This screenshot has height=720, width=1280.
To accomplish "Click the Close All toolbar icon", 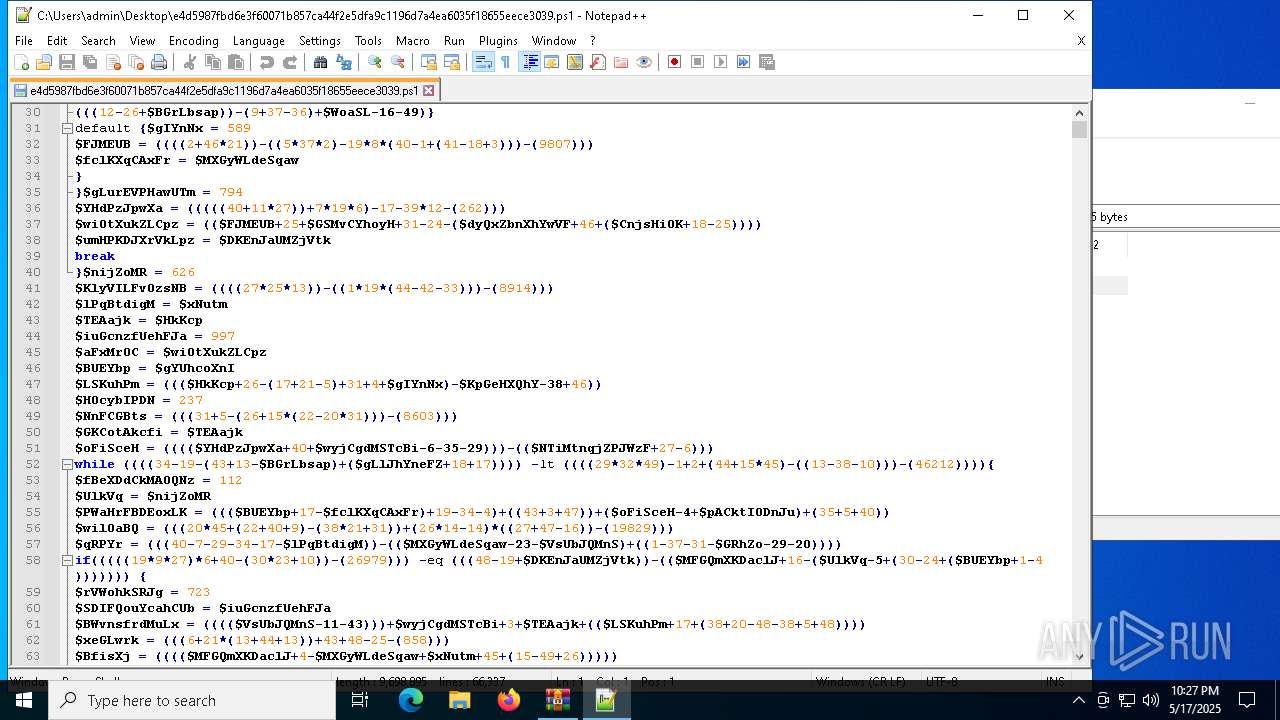I will pyautogui.click(x=136, y=62).
